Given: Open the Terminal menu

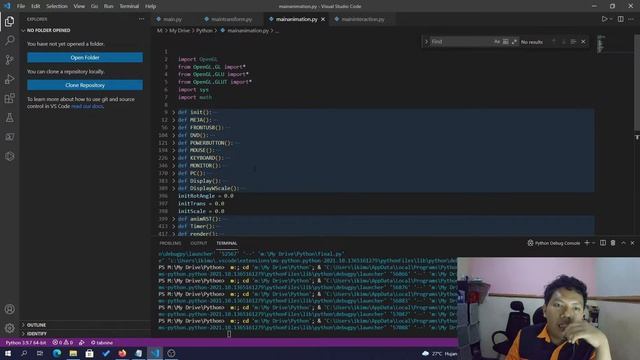Looking at the screenshot, I should 129,6.
